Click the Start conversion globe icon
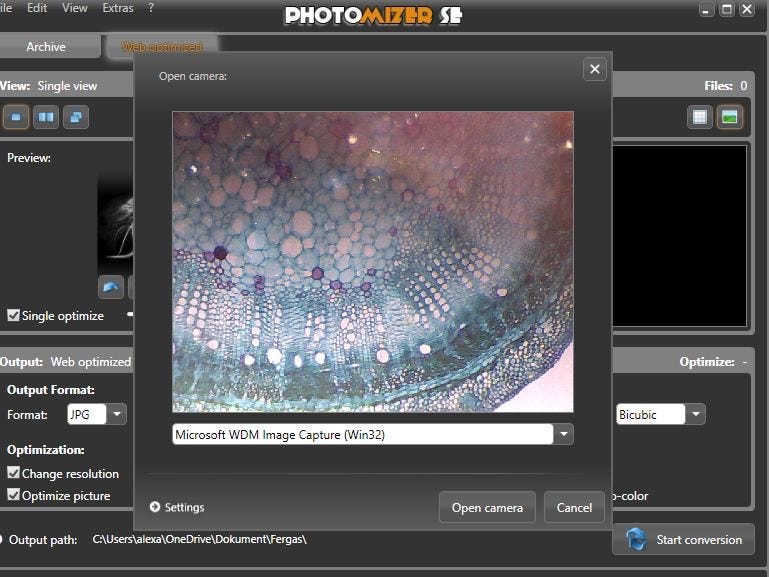Image resolution: width=769 pixels, height=577 pixels. [x=636, y=540]
